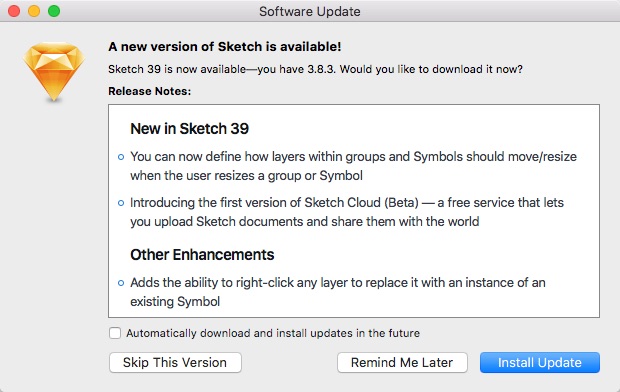
Task: Choose Remind Me Later
Action: click(402, 362)
